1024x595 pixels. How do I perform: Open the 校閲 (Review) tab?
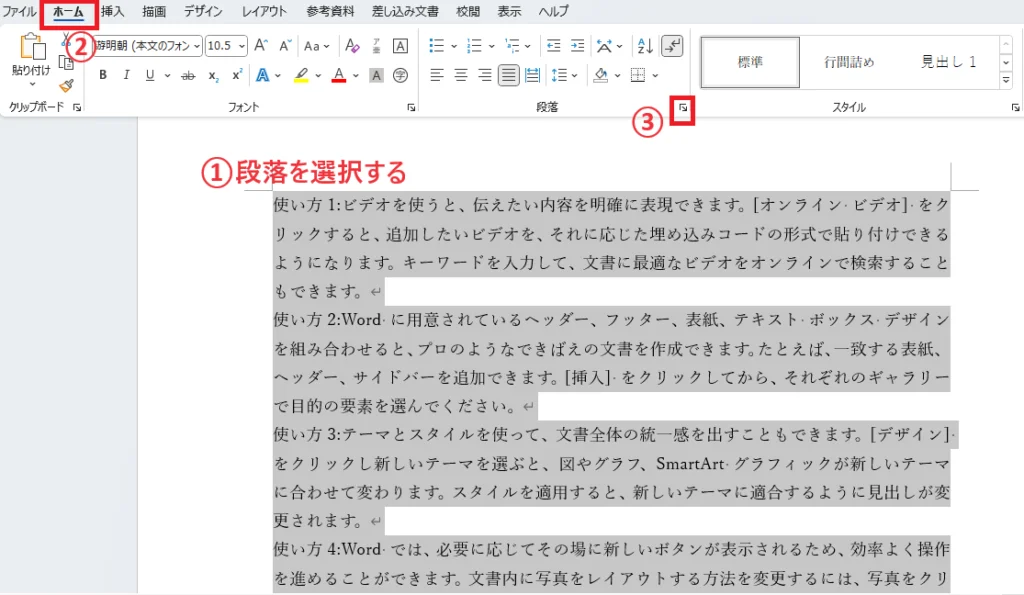coord(468,12)
